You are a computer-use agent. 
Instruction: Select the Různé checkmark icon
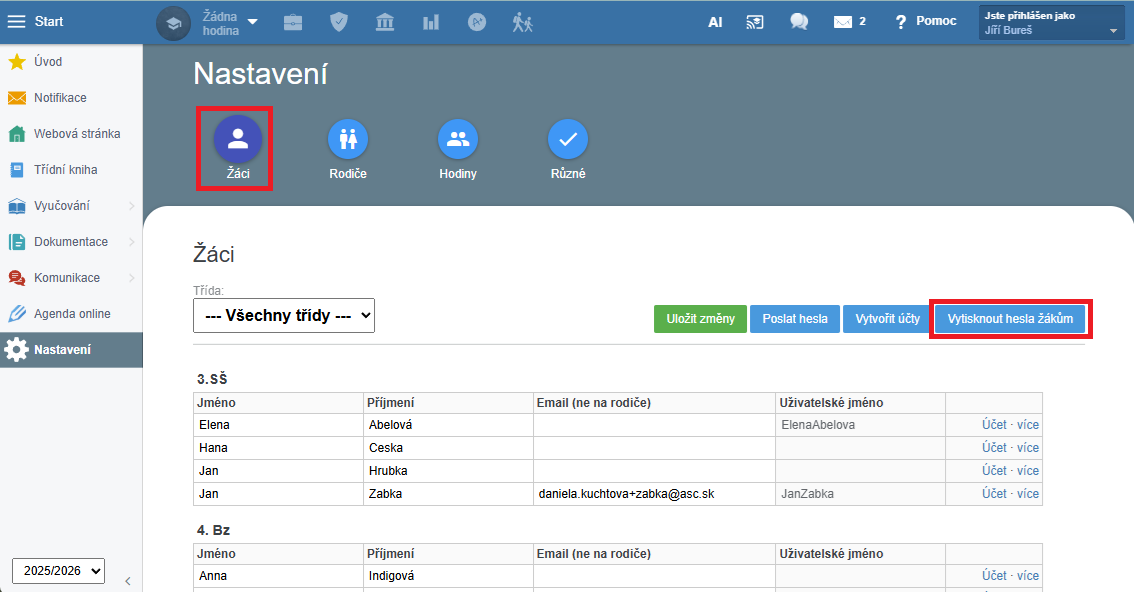[x=568, y=141]
